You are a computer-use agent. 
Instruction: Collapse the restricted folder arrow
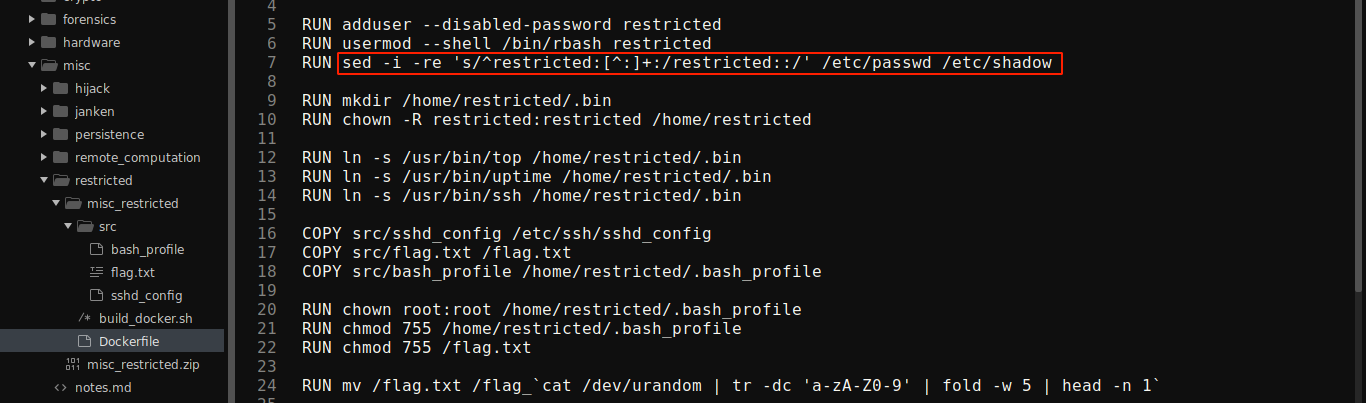(44, 180)
